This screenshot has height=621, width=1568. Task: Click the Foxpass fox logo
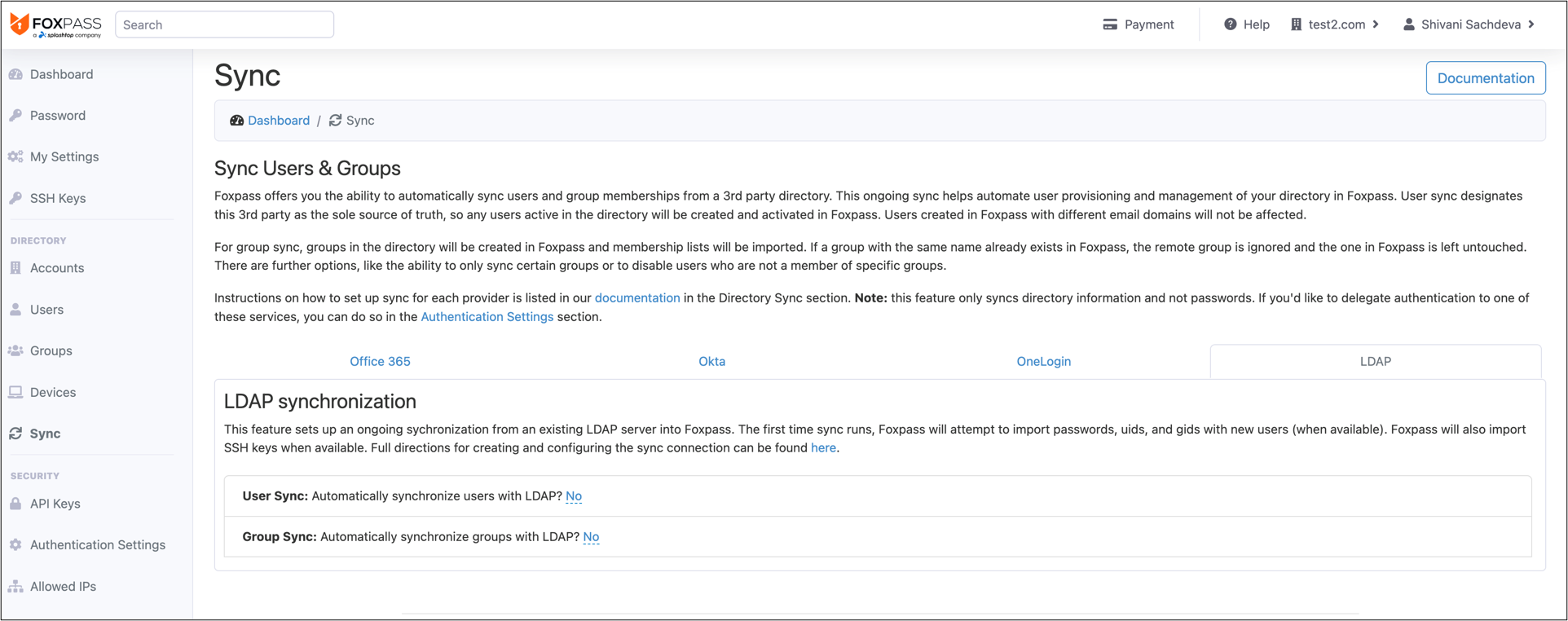[19, 24]
